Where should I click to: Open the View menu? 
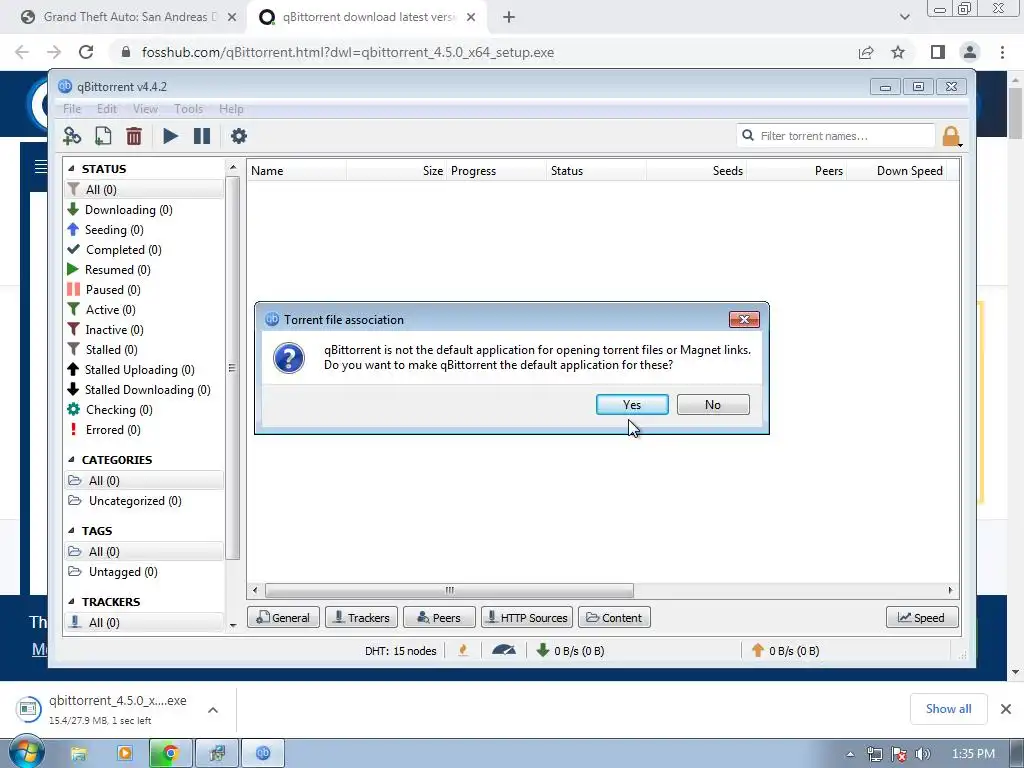145,109
